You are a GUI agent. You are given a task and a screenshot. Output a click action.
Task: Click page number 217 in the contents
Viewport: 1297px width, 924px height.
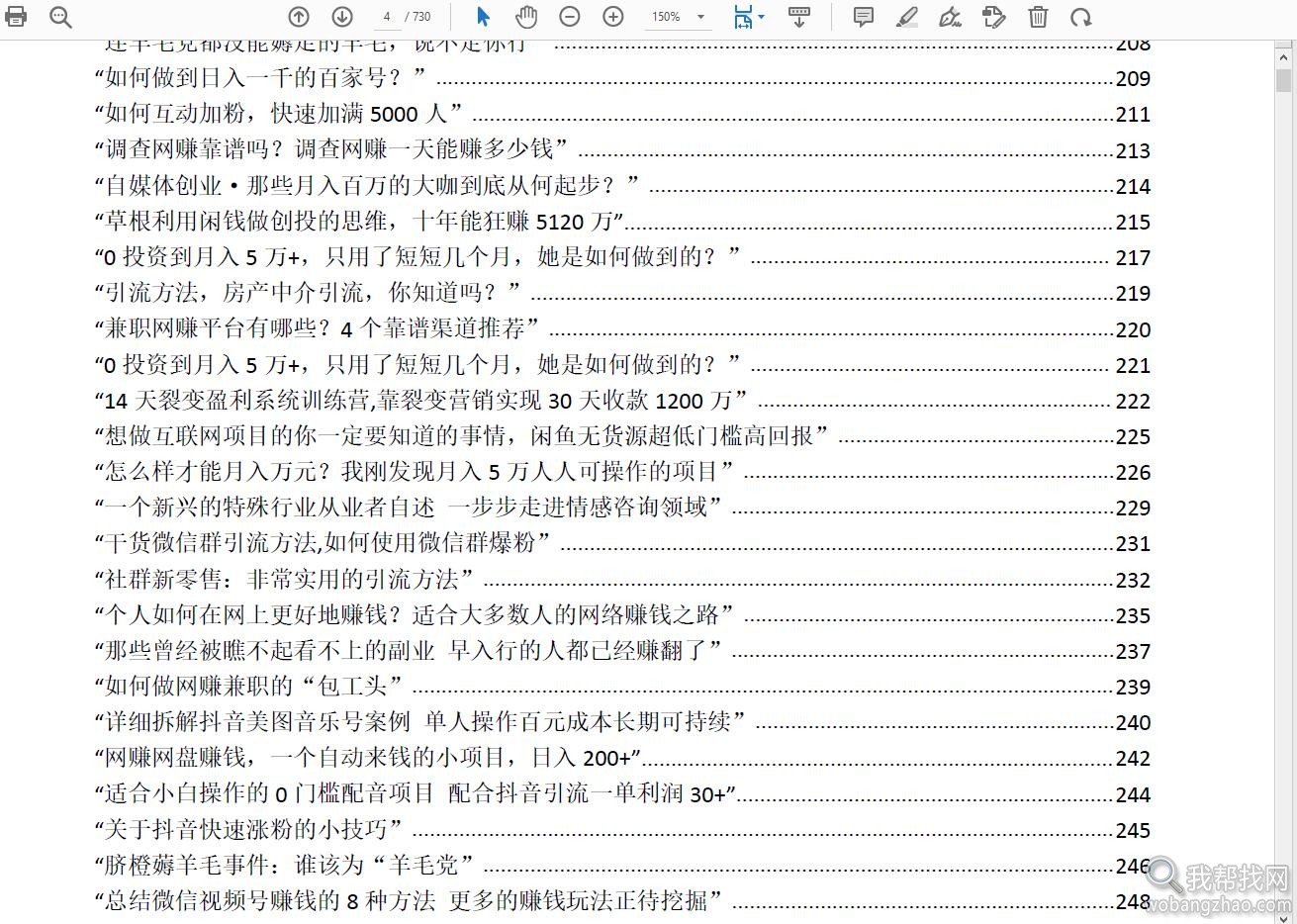(x=1133, y=258)
